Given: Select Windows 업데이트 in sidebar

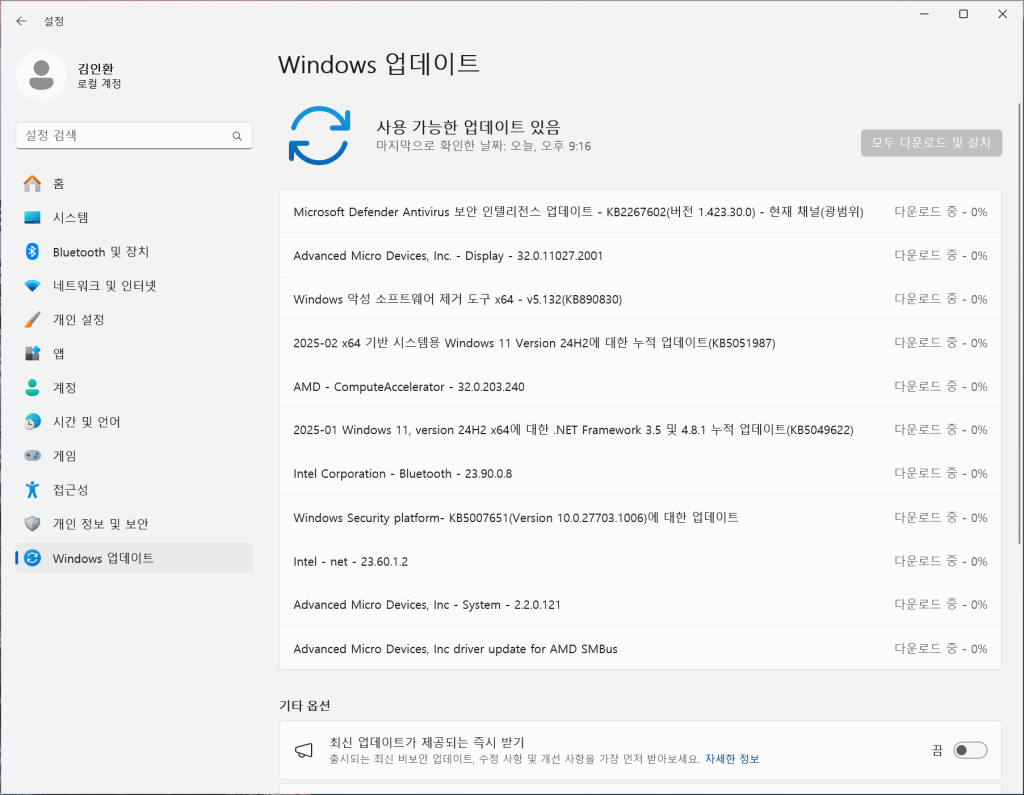Looking at the screenshot, I should [x=134, y=558].
